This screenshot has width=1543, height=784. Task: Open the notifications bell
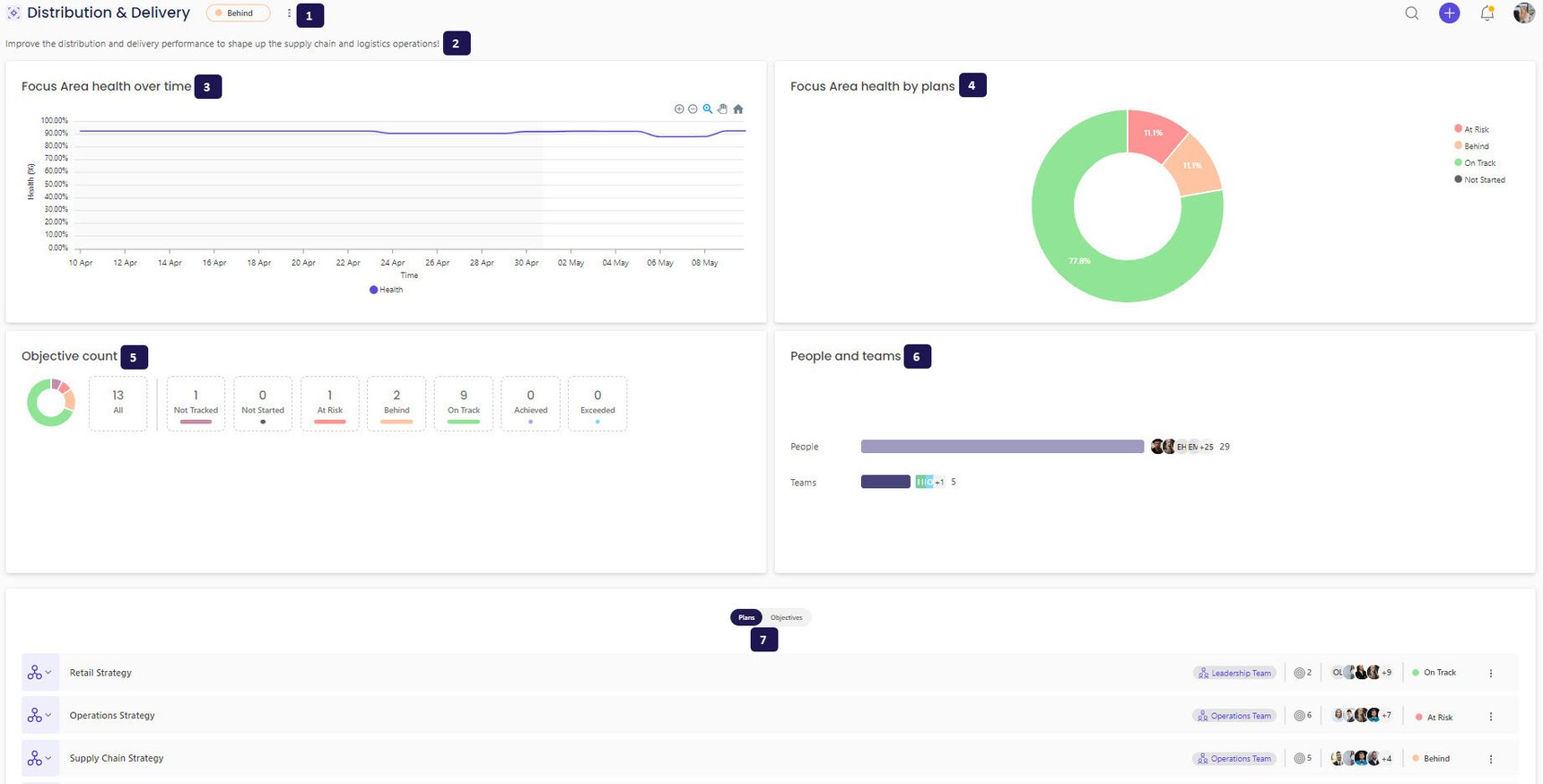1487,13
